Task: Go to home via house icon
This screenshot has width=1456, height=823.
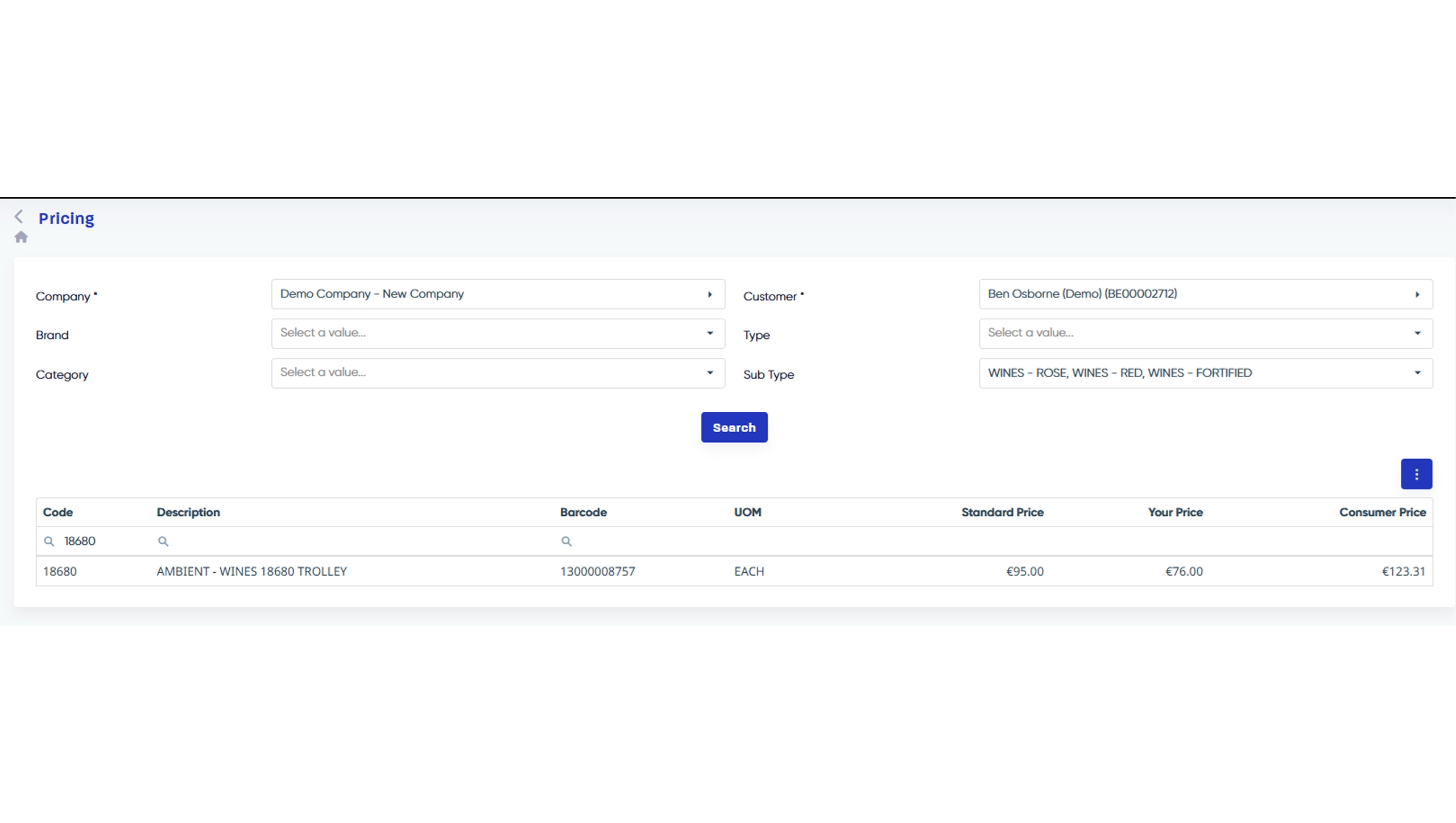Action: [x=21, y=237]
